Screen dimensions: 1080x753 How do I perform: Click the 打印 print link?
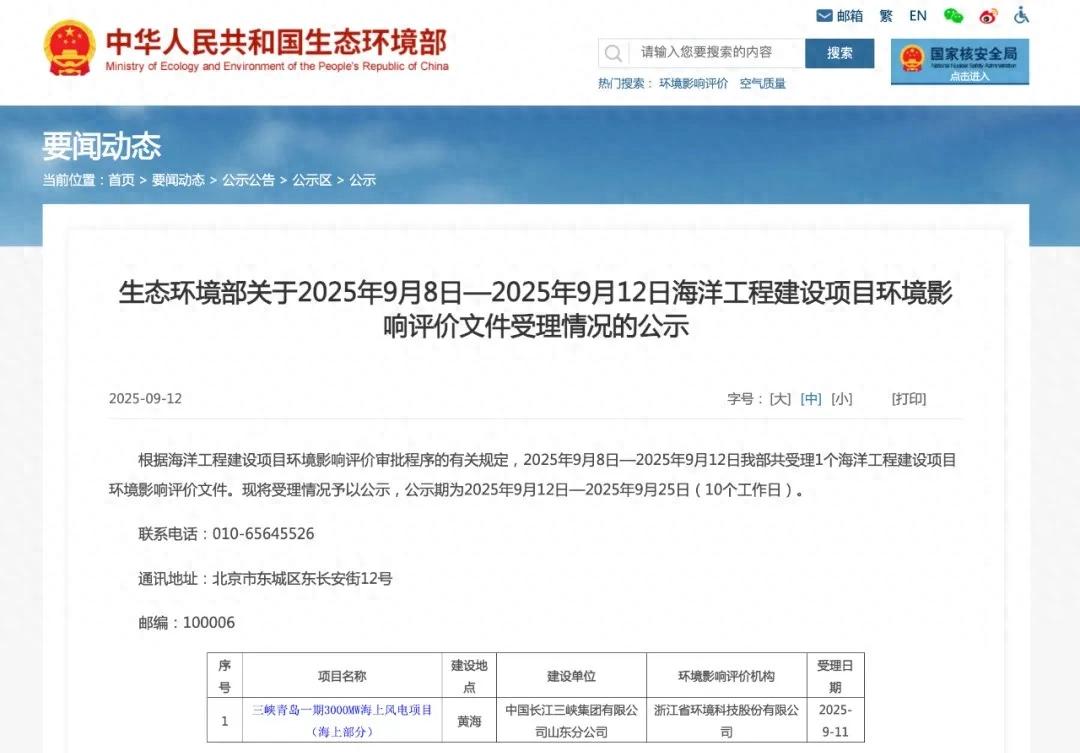(908, 399)
